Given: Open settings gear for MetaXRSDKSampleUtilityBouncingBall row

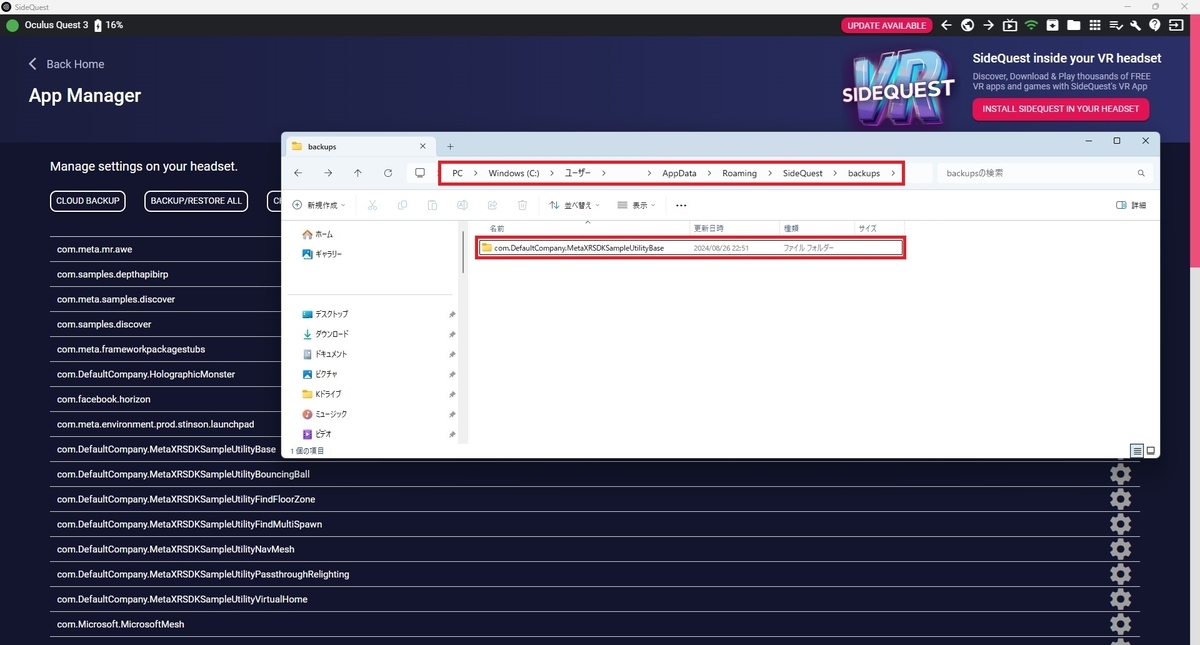Looking at the screenshot, I should click(x=1120, y=474).
